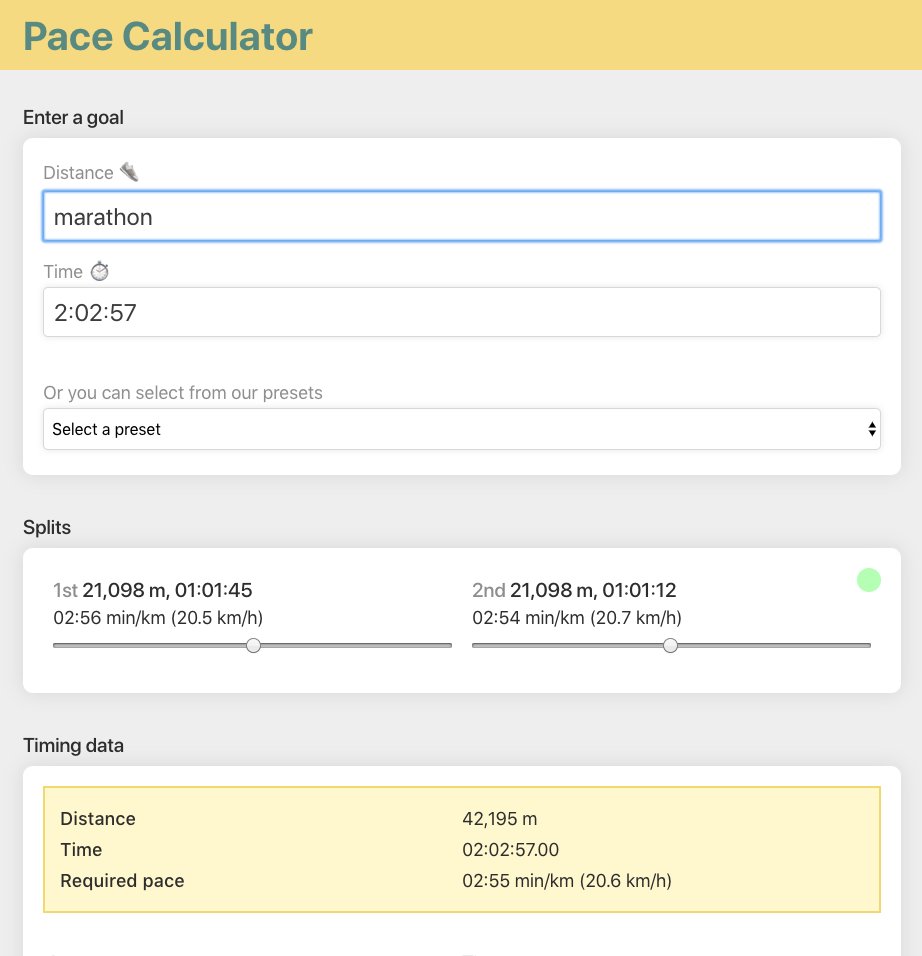Viewport: 922px width, 956px height.
Task: Click the stopwatch icon beside Time
Action: [x=100, y=271]
